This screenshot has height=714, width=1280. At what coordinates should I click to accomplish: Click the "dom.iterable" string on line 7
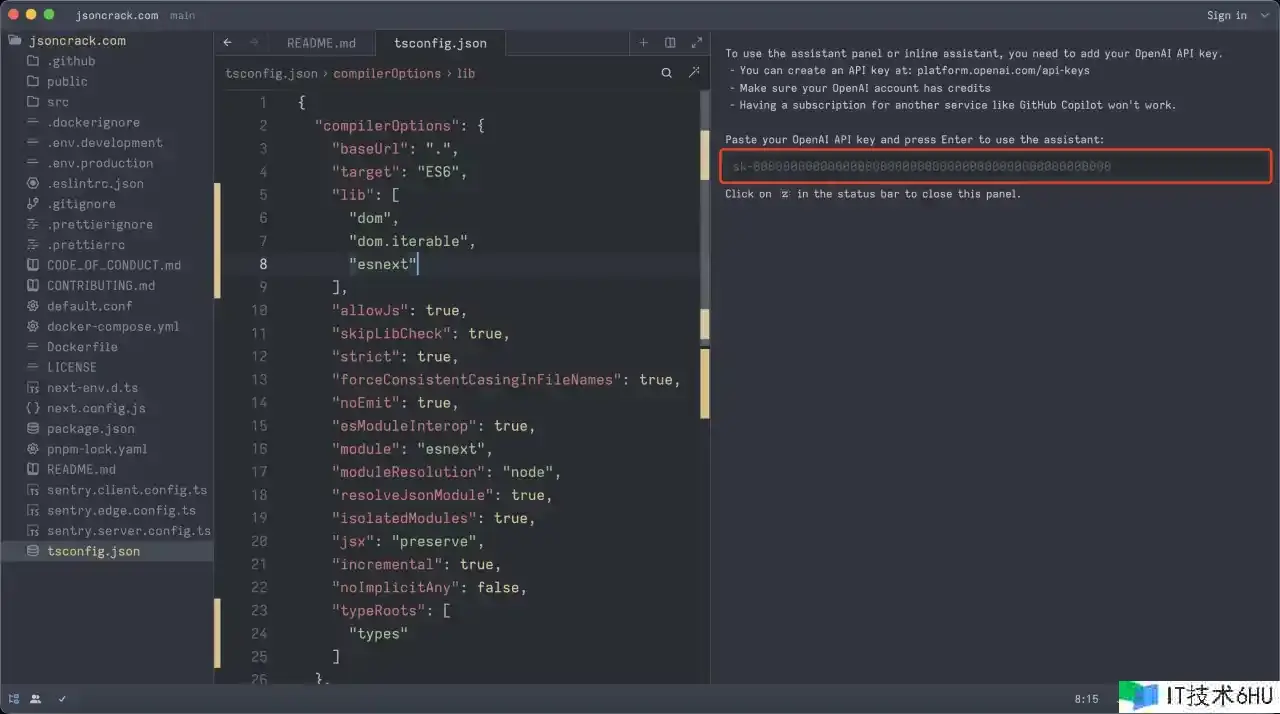[409, 241]
